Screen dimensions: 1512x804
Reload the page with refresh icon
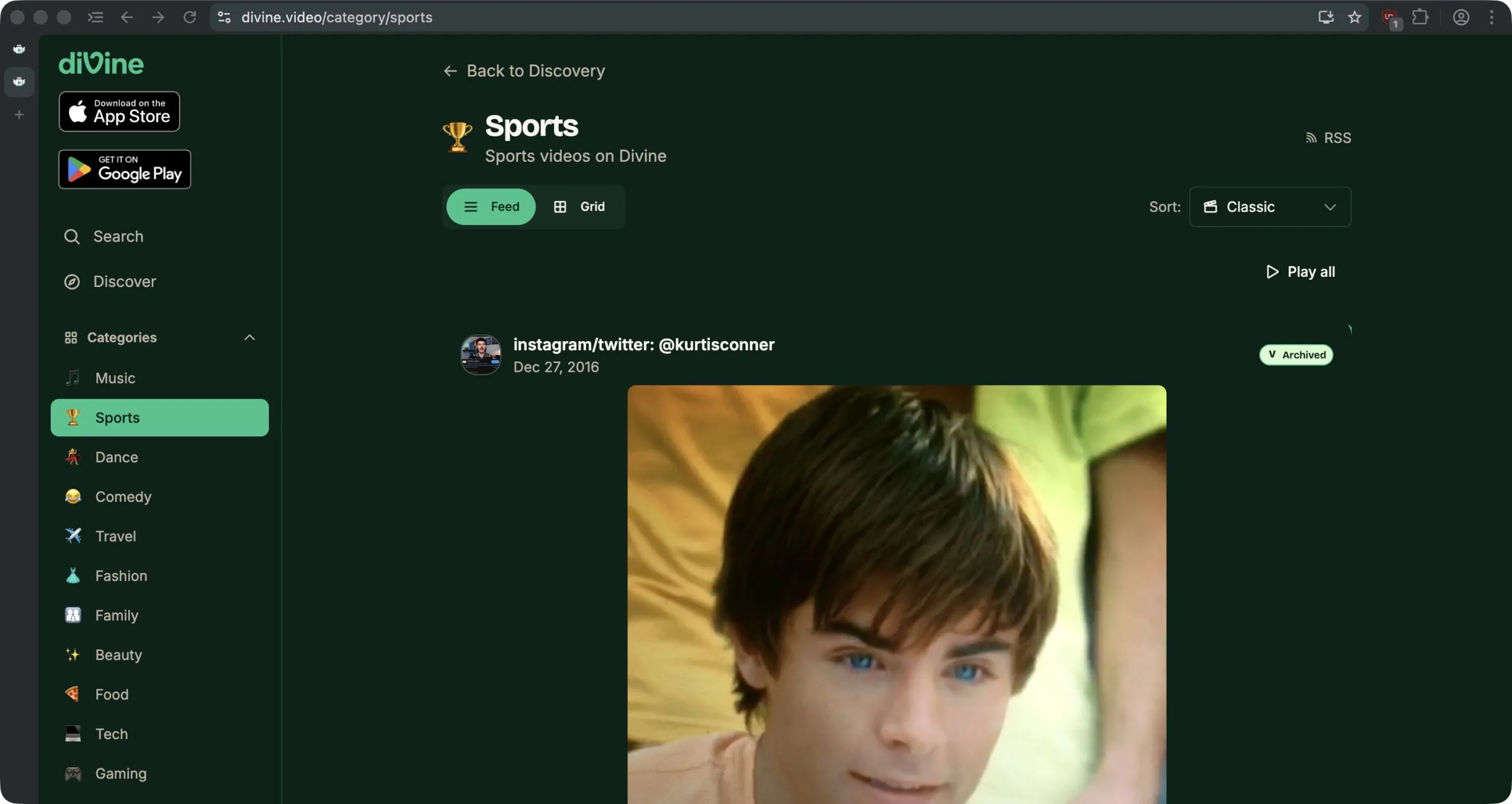click(x=190, y=17)
